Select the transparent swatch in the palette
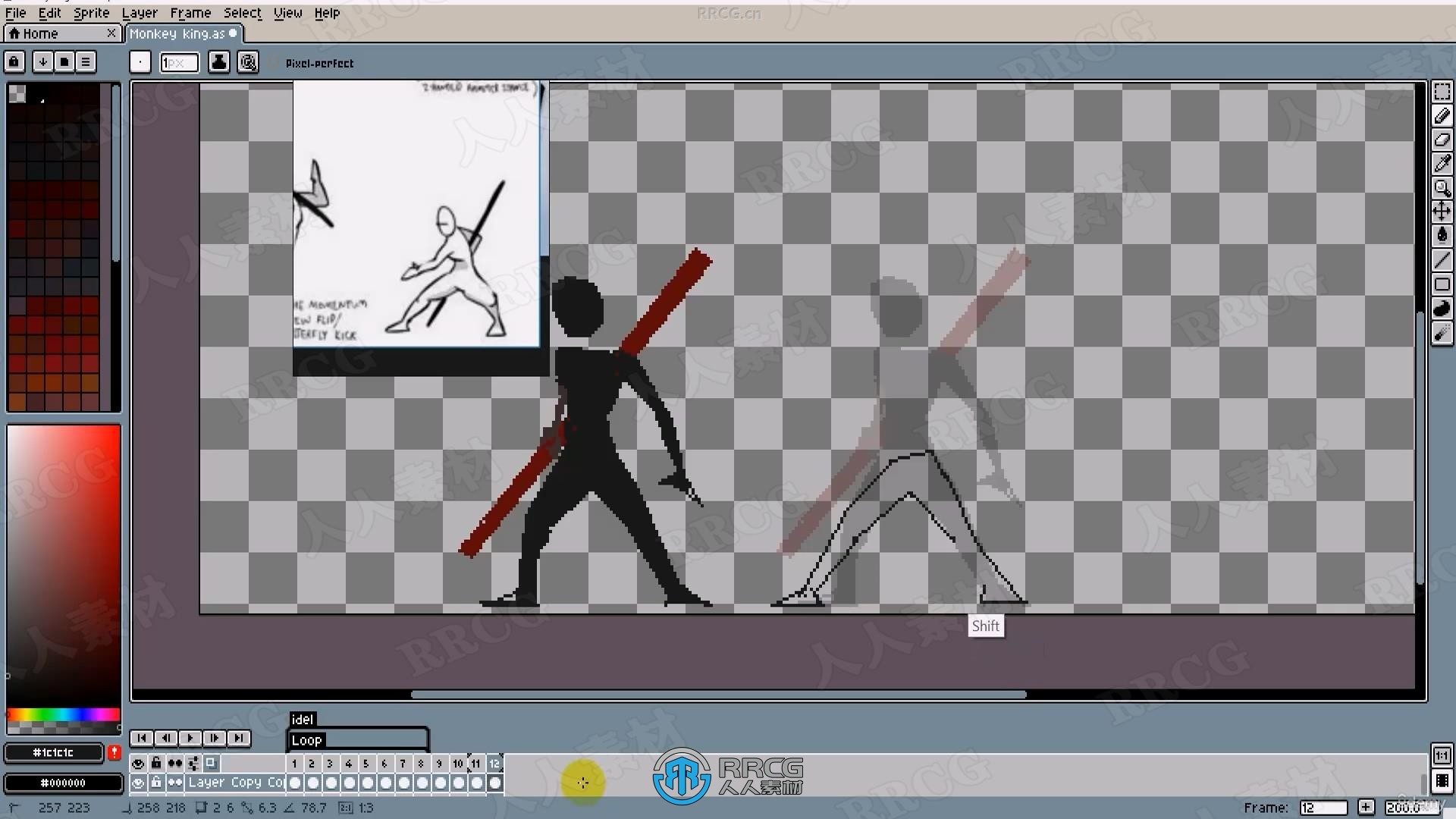The image size is (1456, 819). pyautogui.click(x=17, y=93)
